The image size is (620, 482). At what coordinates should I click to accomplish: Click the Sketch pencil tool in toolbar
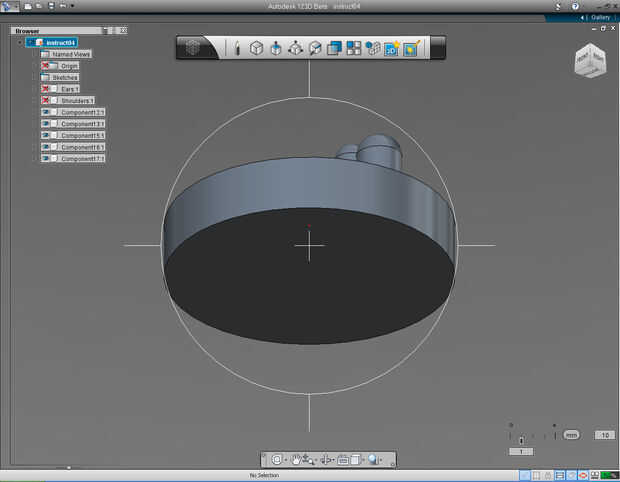pyautogui.click(x=238, y=48)
